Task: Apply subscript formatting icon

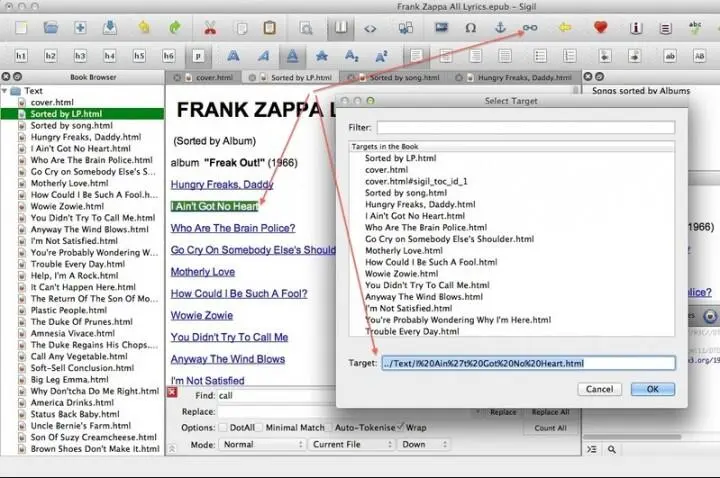Action: pyautogui.click(x=351, y=56)
